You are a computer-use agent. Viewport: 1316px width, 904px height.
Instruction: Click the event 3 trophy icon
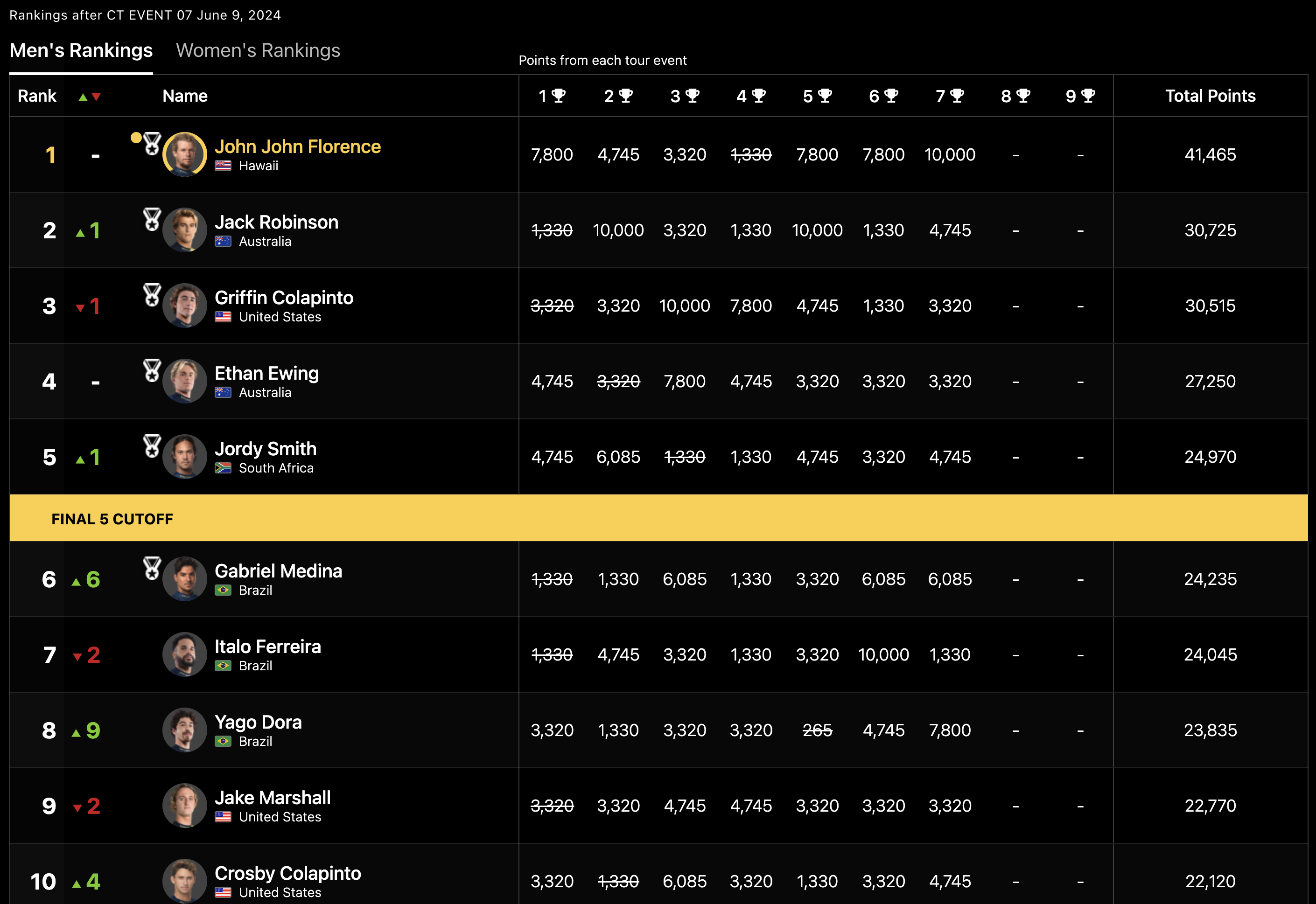tap(692, 96)
